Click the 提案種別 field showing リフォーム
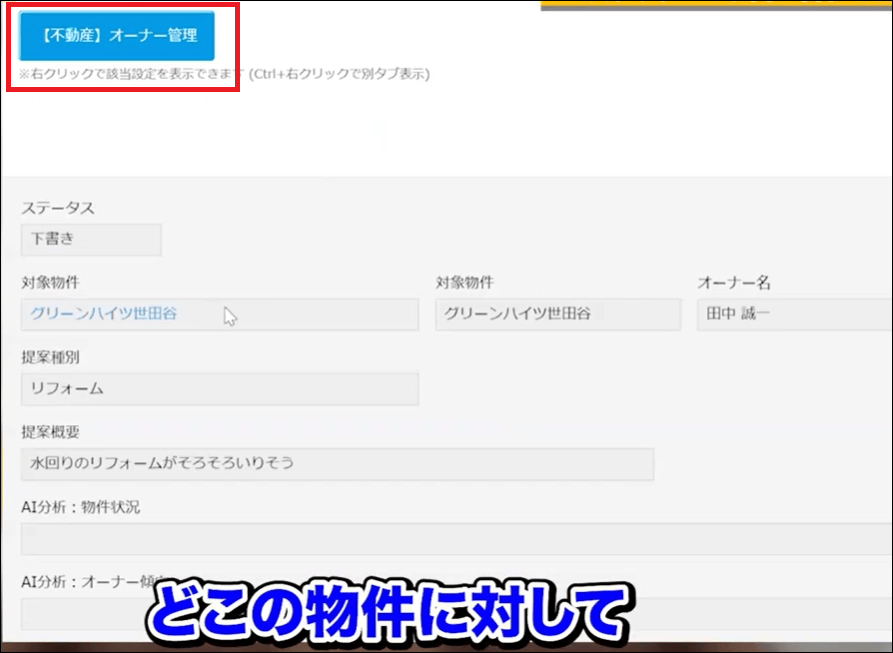Image resolution: width=893 pixels, height=653 pixels. (219, 389)
